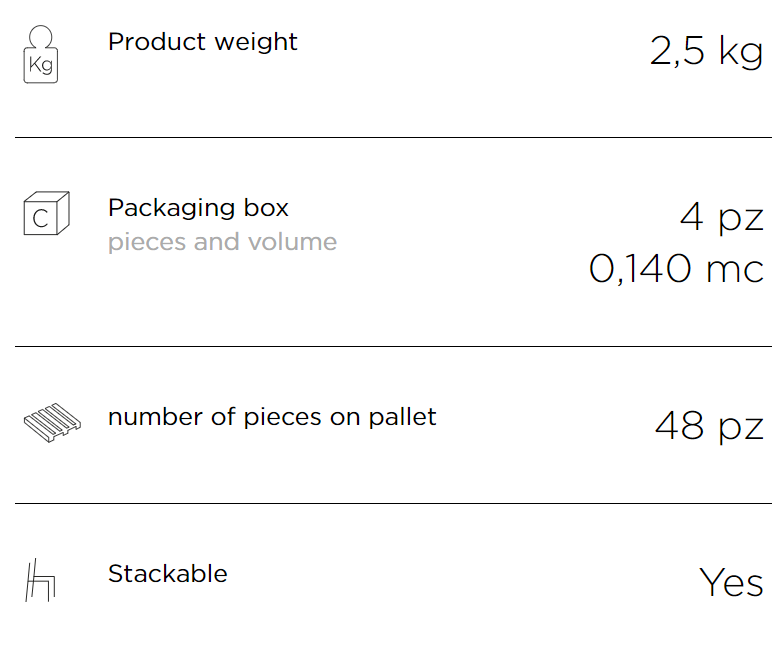Click the letter C inside the box icon

[x=40, y=218]
